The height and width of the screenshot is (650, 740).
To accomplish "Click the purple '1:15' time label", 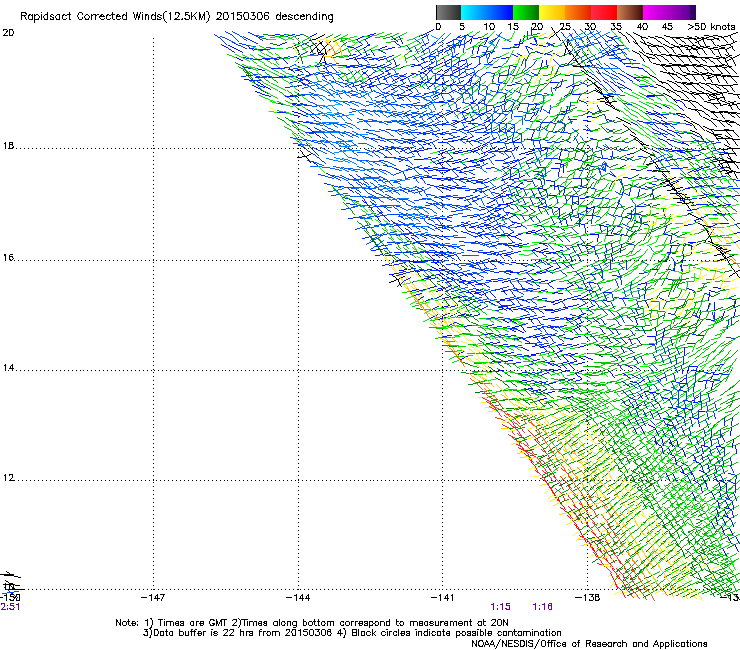I will pos(500,607).
